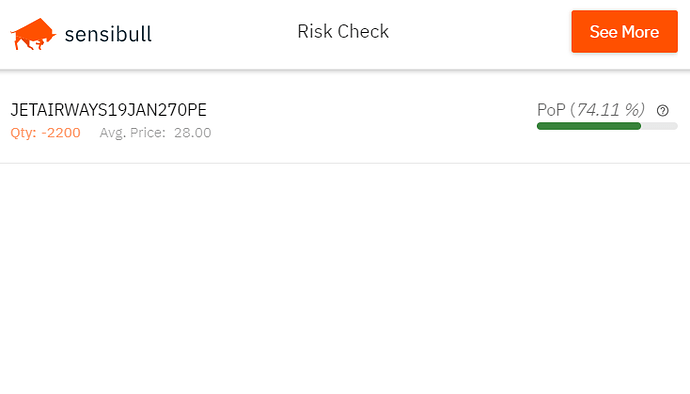Click the 74.11 % percentage value
Screen dimensions: 690x394
tap(610, 110)
